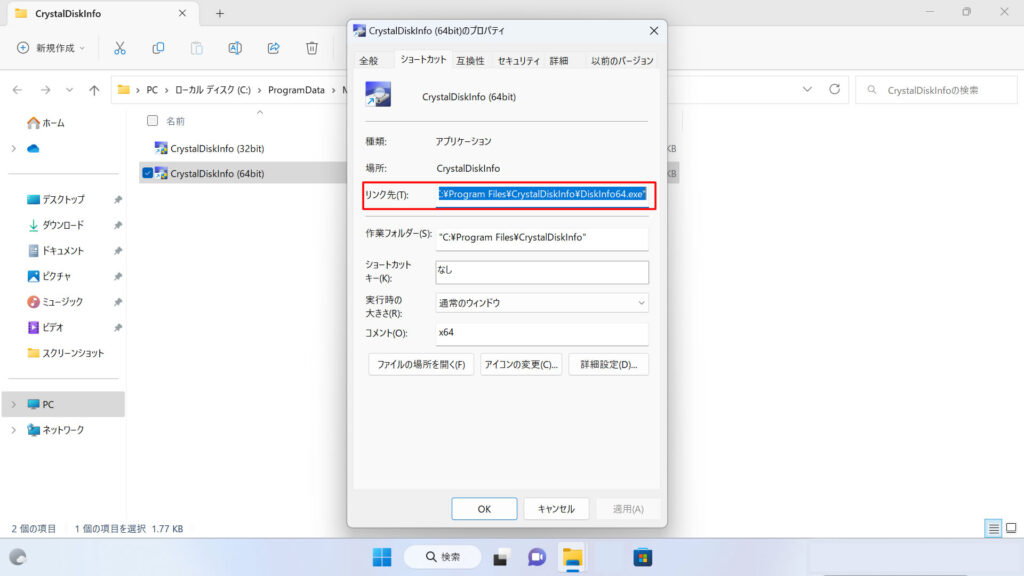The height and width of the screenshot is (576, 1024).
Task: Click the weather widget icon on taskbar
Action: pyautogui.click(x=18, y=557)
